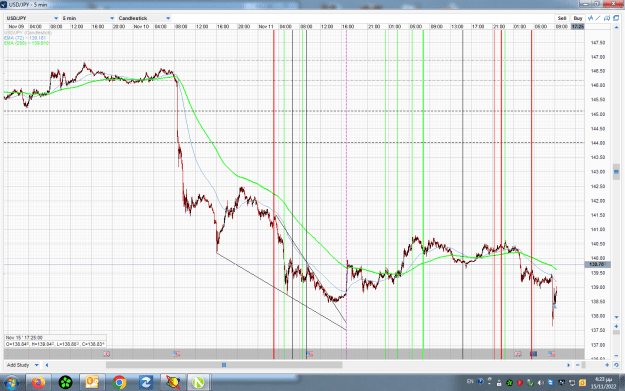Click the OHLC data readout box
Image resolution: width=625 pixels, height=391 pixels.
pyautogui.click(x=55, y=341)
